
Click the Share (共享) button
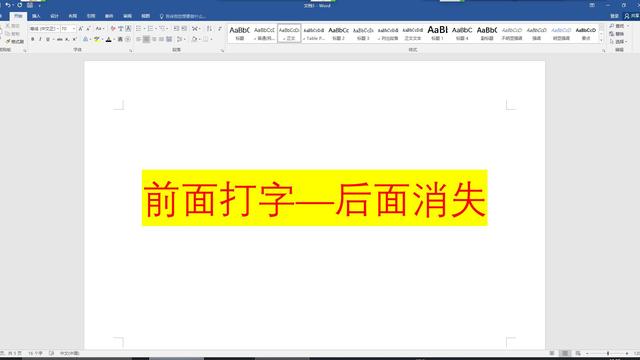[632, 16]
